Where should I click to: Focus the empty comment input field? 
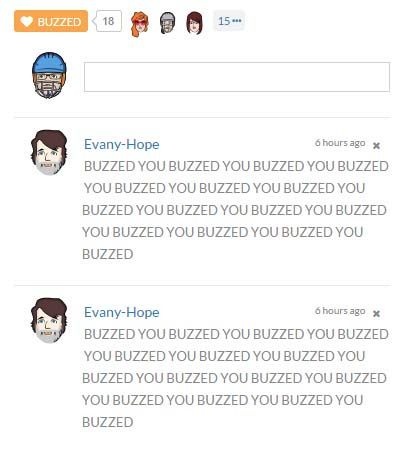pos(237,77)
